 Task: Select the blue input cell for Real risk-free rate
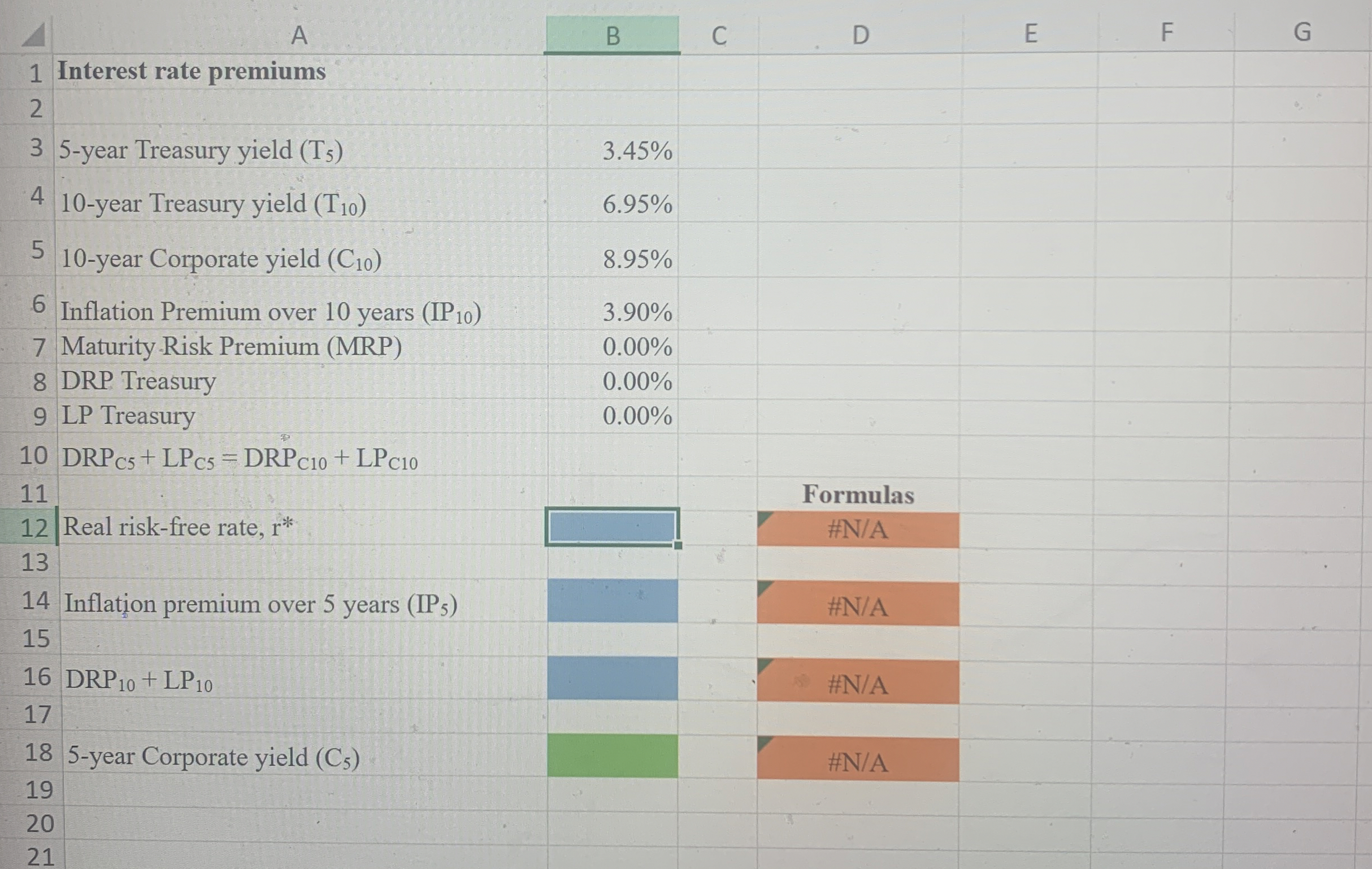click(x=613, y=528)
